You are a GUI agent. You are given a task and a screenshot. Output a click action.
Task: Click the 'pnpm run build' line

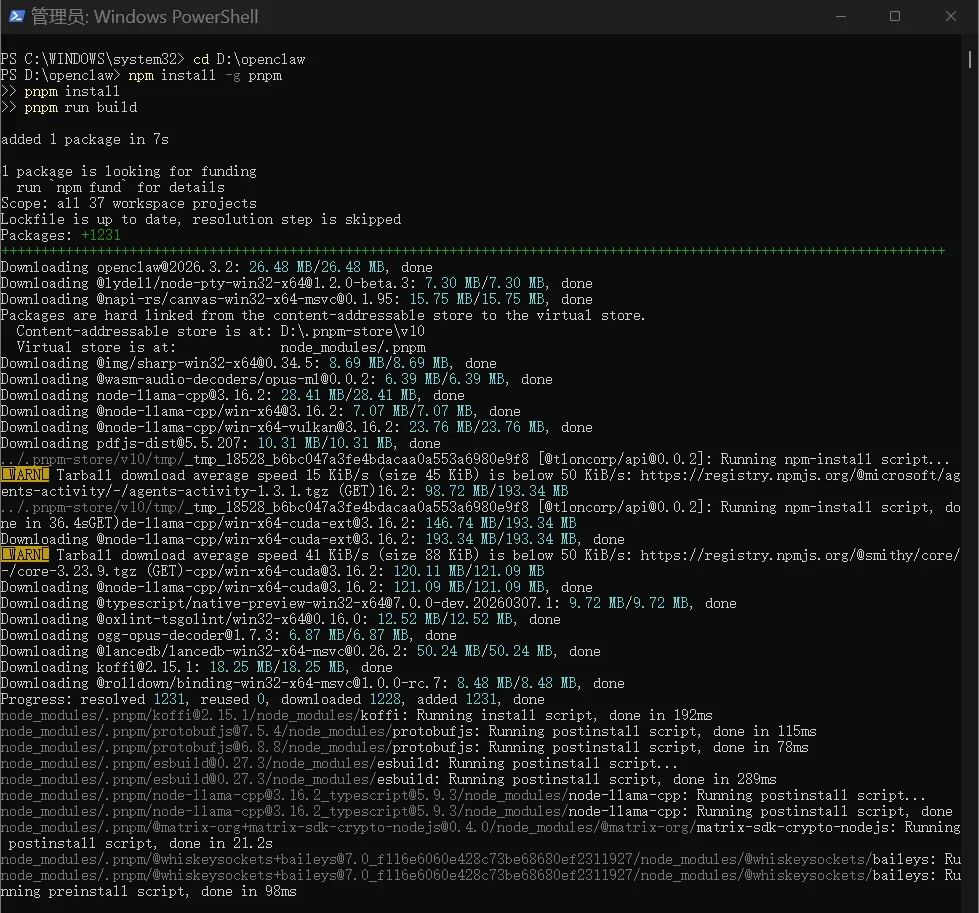pyautogui.click(x=69, y=107)
